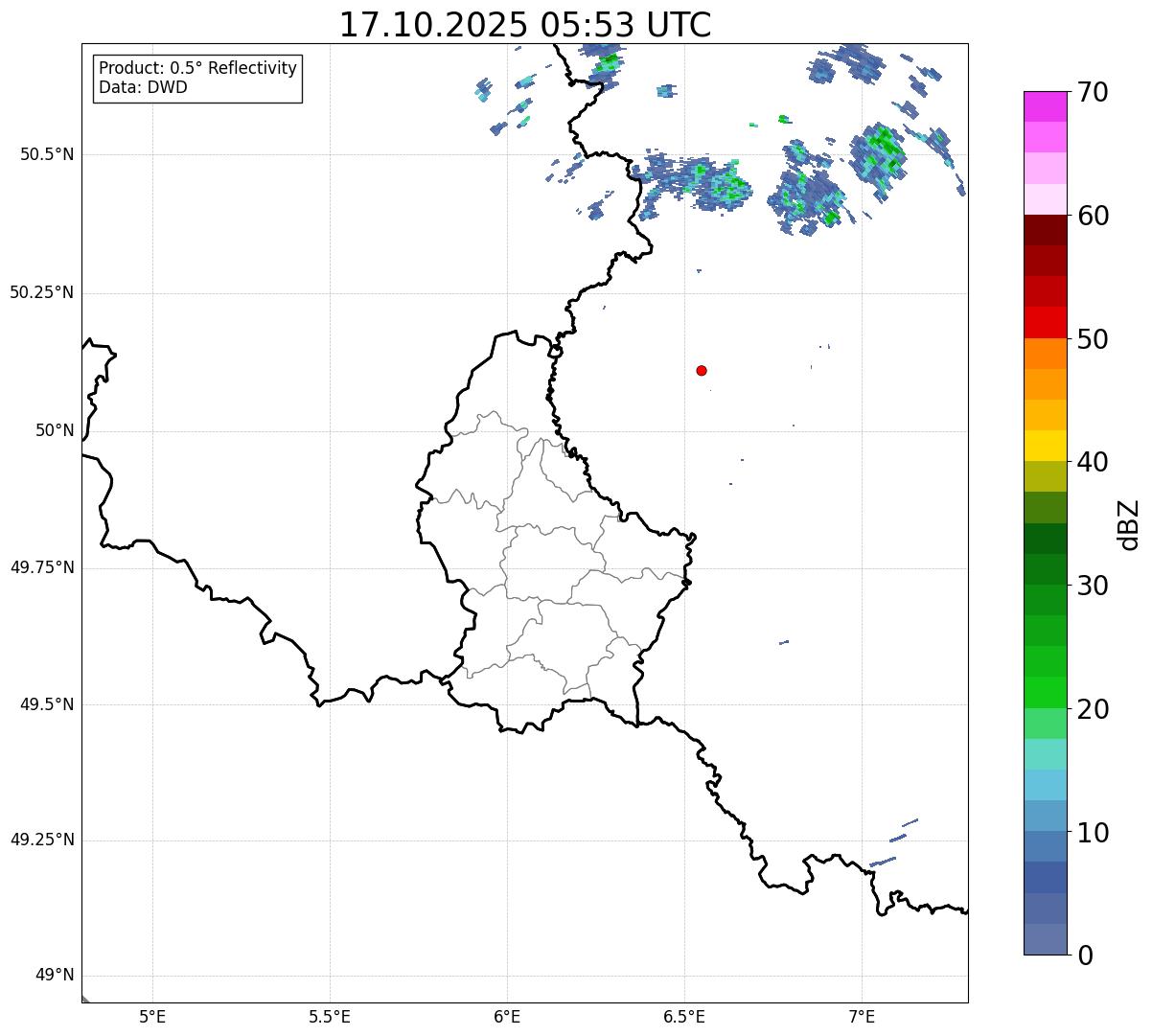1152x1036 pixels.
Task: Click the latitude label '49.5°N'
Action: click(x=47, y=704)
